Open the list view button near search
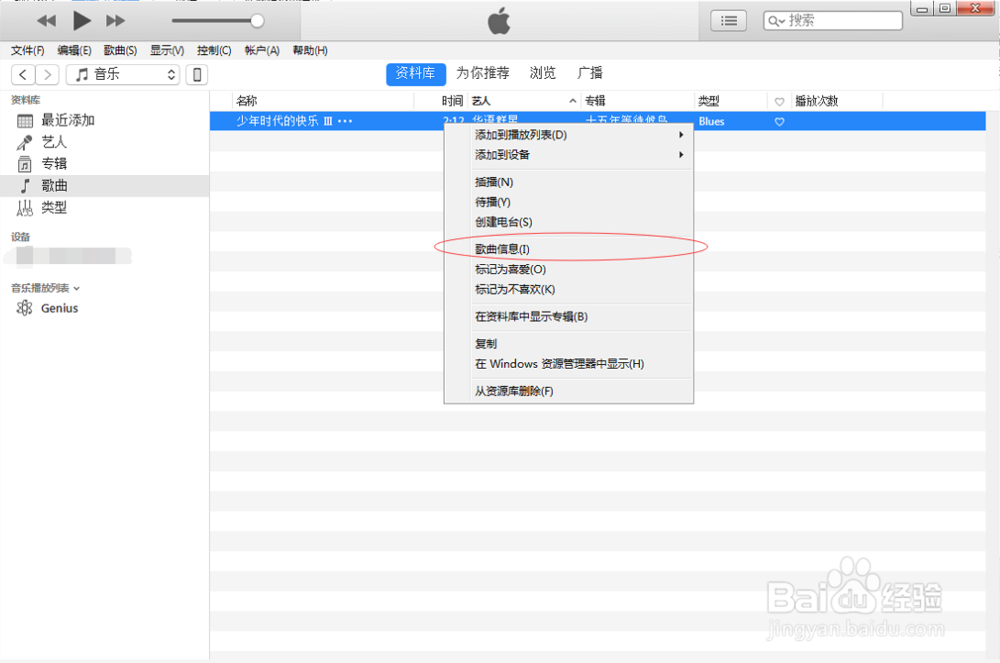The height and width of the screenshot is (663, 1000). [728, 21]
